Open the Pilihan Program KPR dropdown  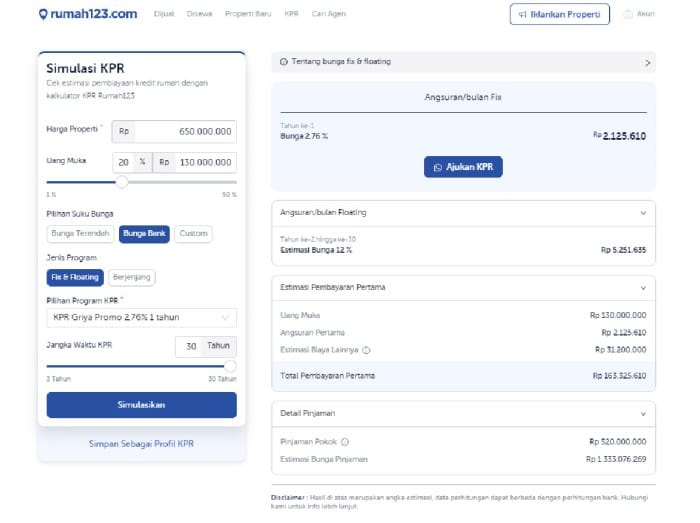click(x=141, y=318)
